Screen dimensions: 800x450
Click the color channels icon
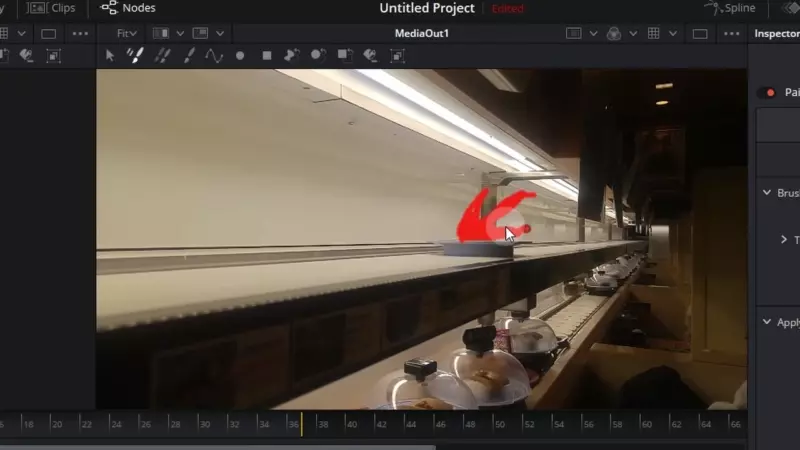pyautogui.click(x=614, y=34)
